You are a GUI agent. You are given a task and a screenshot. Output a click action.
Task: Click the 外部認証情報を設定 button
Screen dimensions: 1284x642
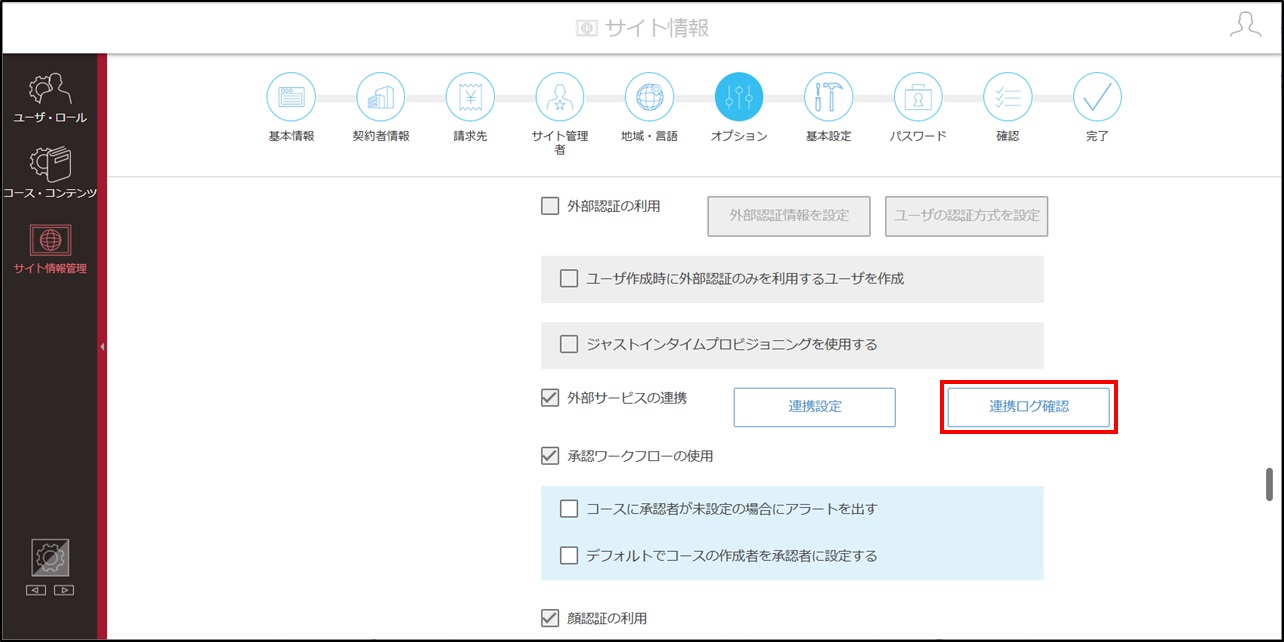coord(789,216)
